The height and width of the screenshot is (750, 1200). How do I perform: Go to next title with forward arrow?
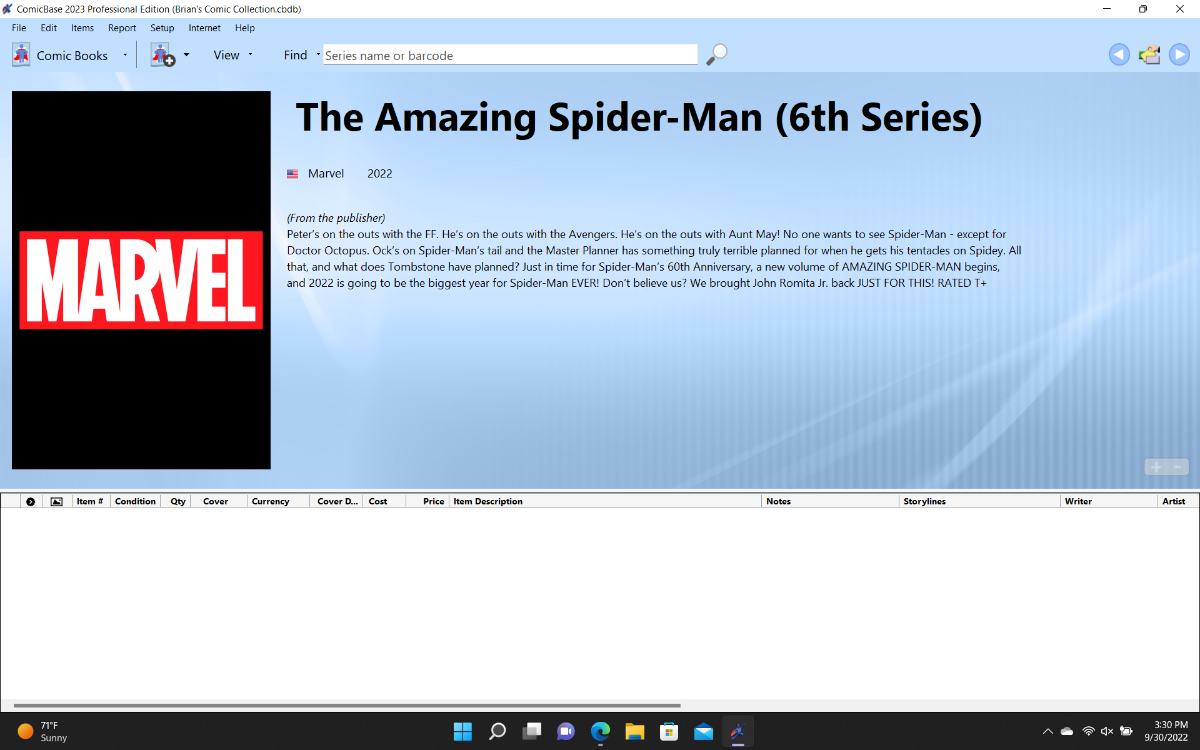click(x=1180, y=55)
